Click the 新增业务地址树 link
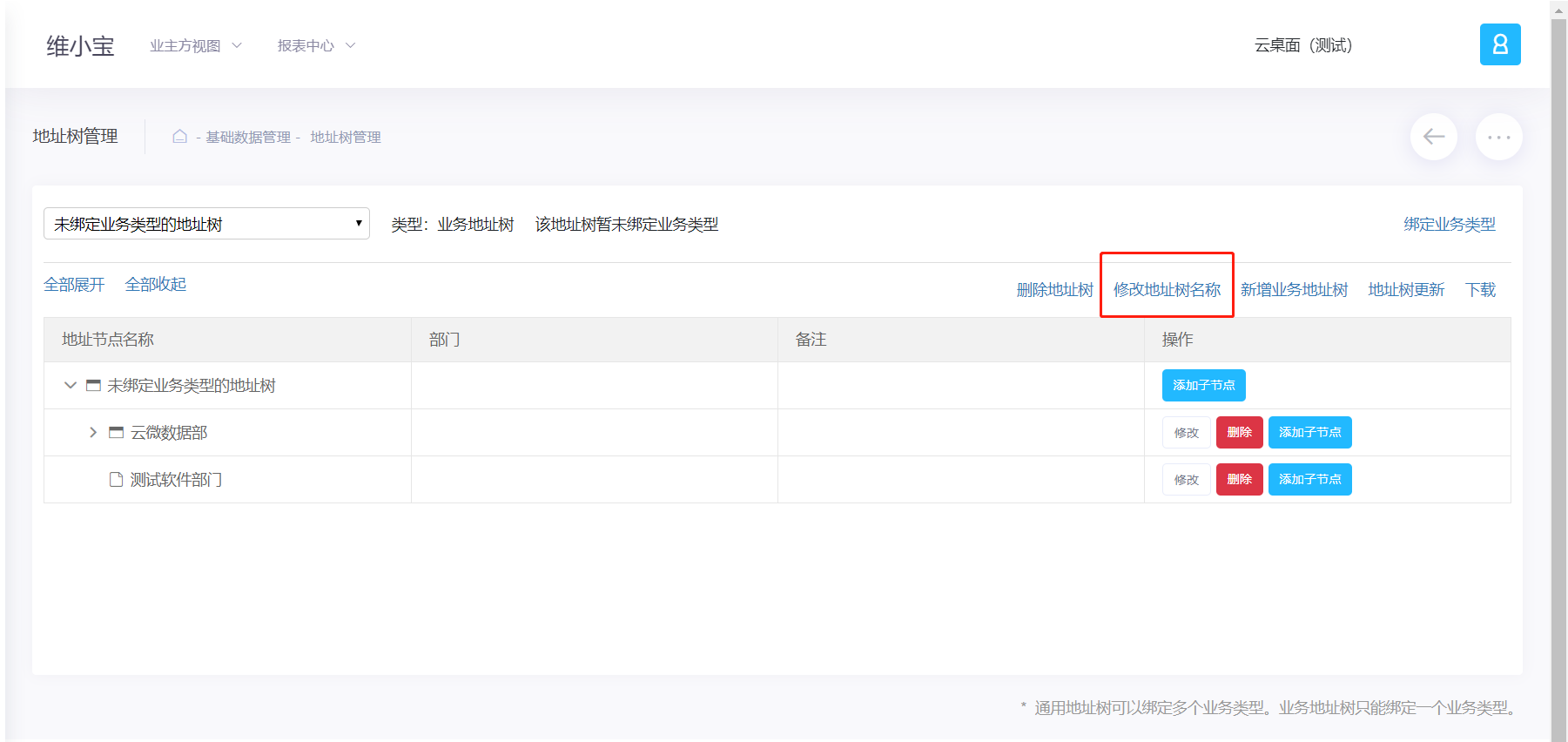 (1294, 289)
